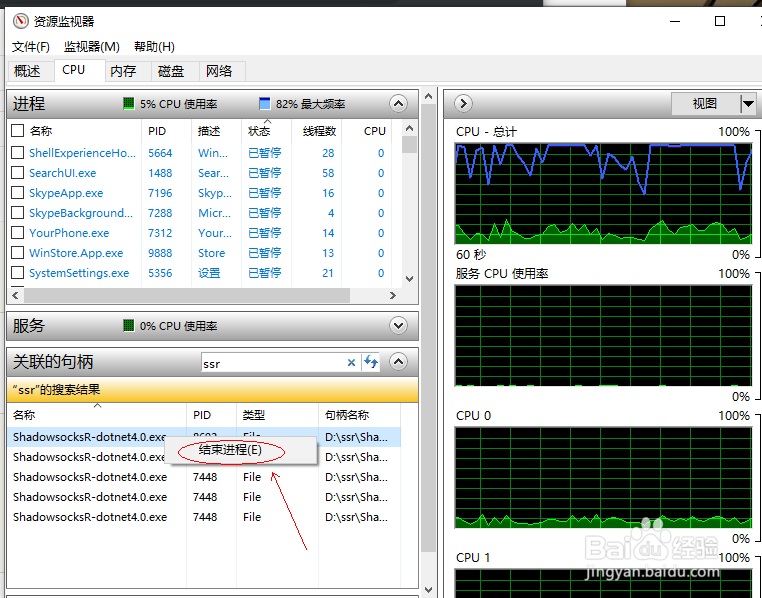Screen dimensions: 762x598
Task: Click the CPU 0 usage graph
Action: (603, 477)
